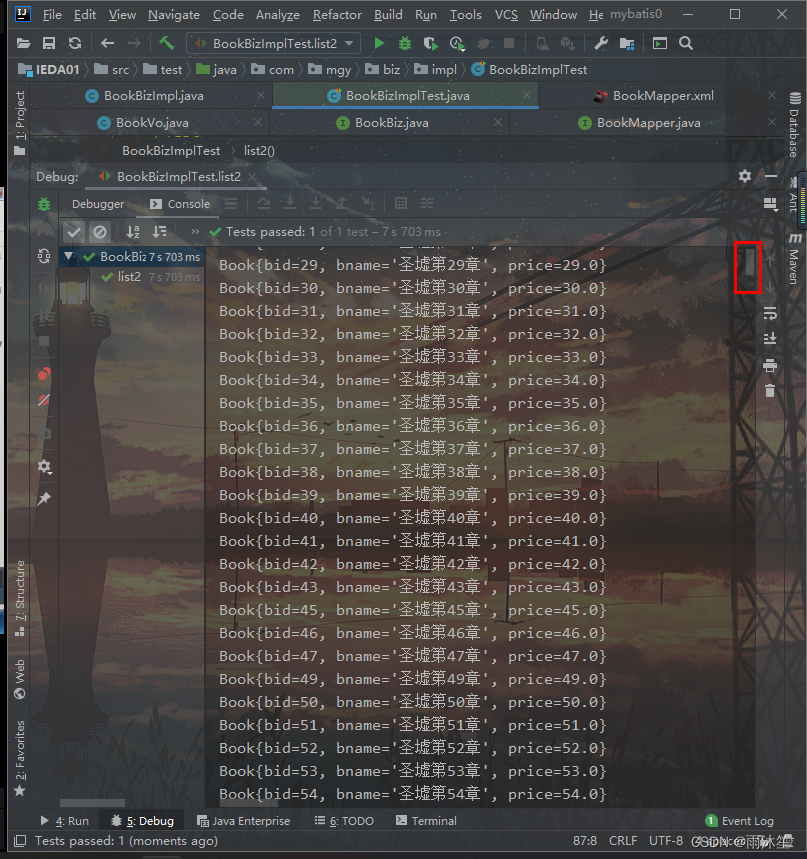This screenshot has height=859, width=807.
Task: Click the Run with Profiler icon
Action: (x=457, y=43)
